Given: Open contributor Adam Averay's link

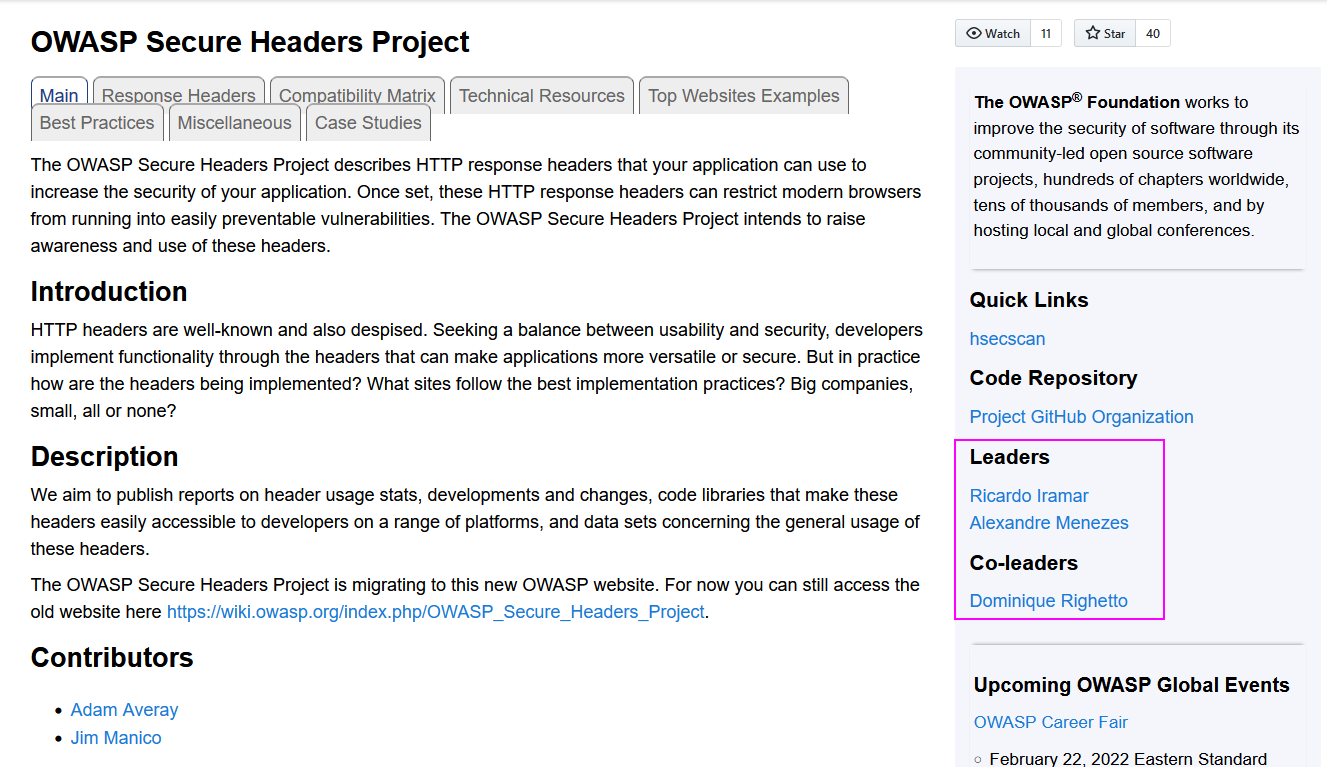Looking at the screenshot, I should tap(124, 710).
